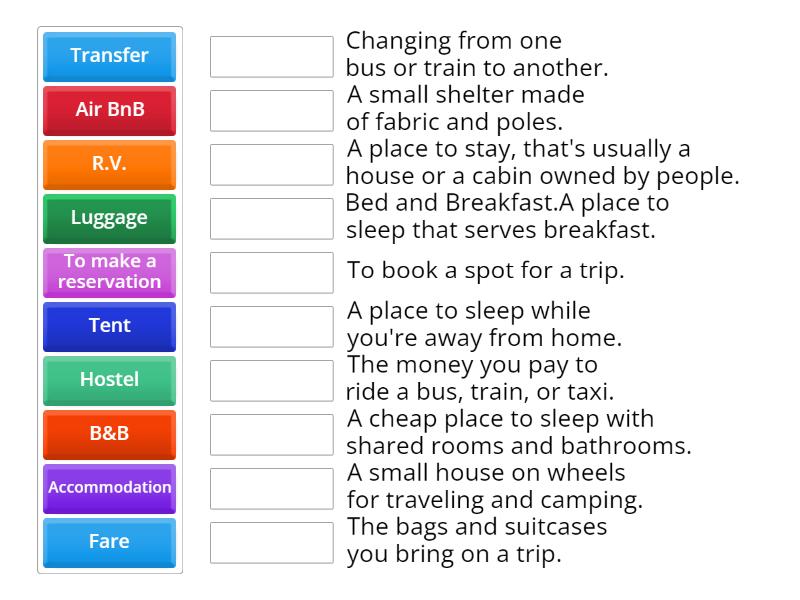
Task: Choose the 'To make a reservation' tile
Action: 110,272
